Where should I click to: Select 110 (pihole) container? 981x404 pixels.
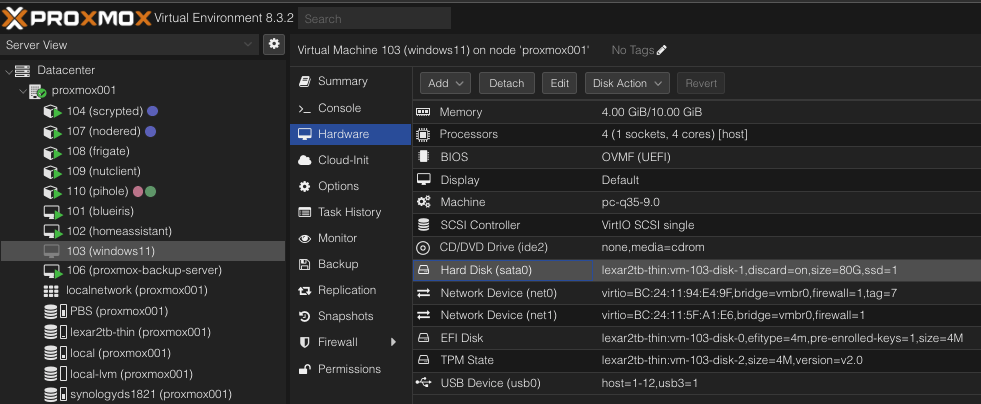(98, 191)
